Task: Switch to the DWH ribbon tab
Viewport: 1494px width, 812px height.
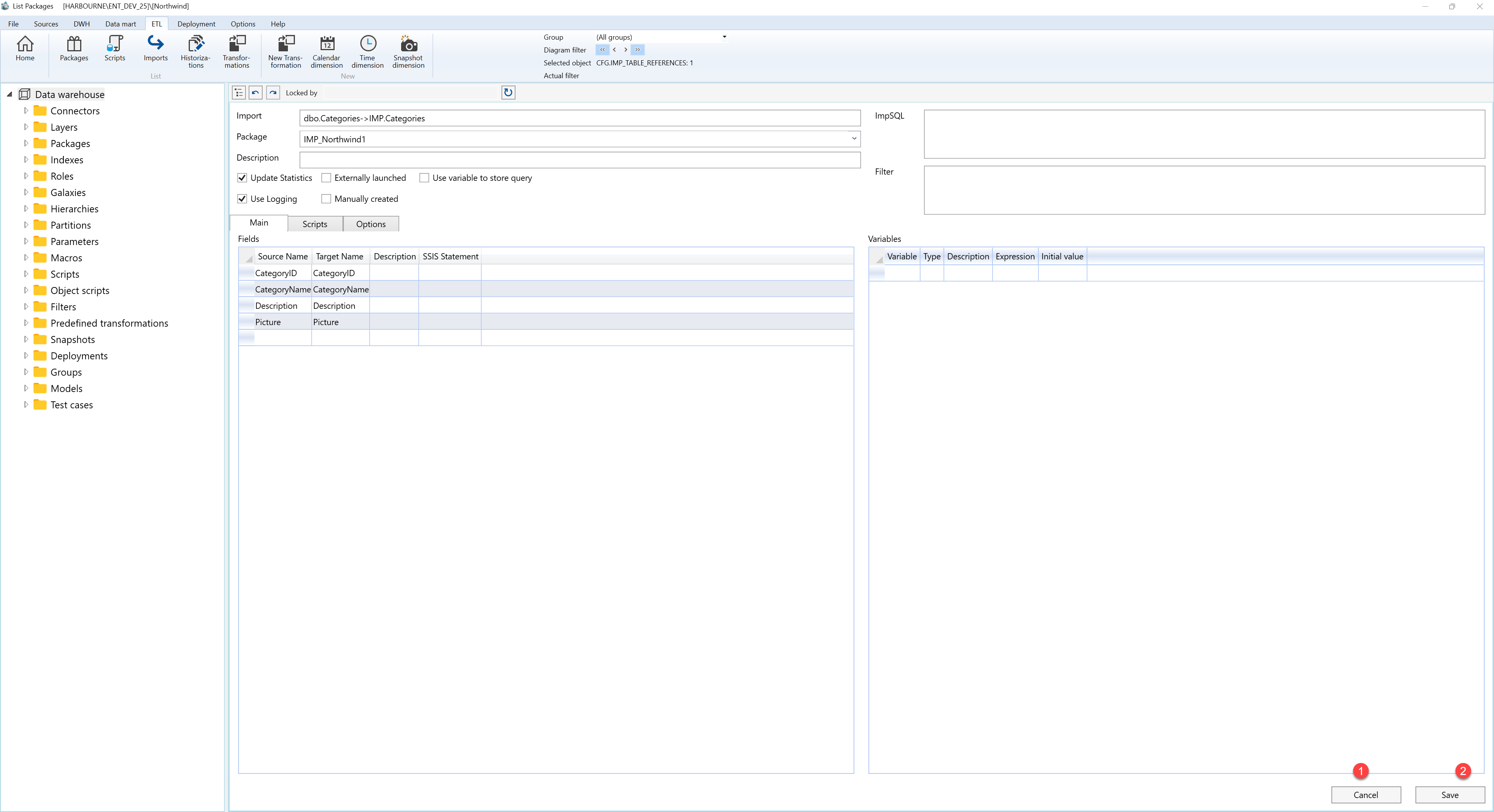Action: (82, 24)
